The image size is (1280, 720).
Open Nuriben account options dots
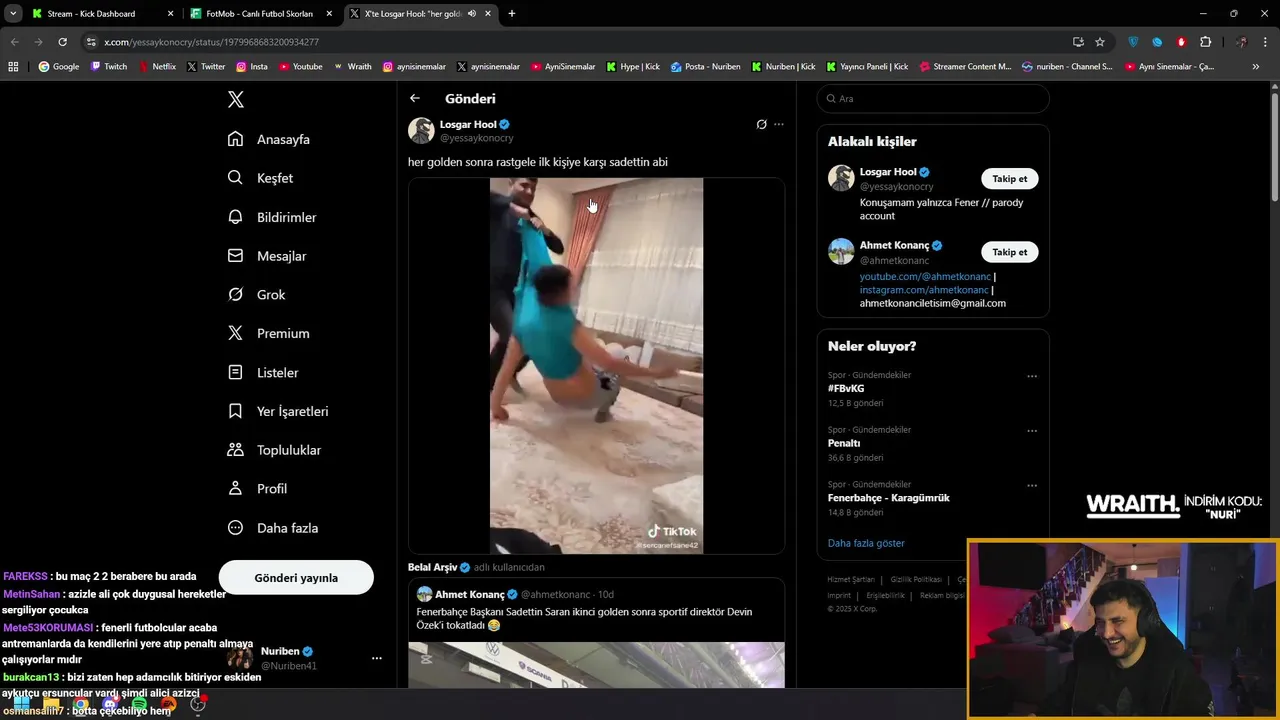click(377, 658)
